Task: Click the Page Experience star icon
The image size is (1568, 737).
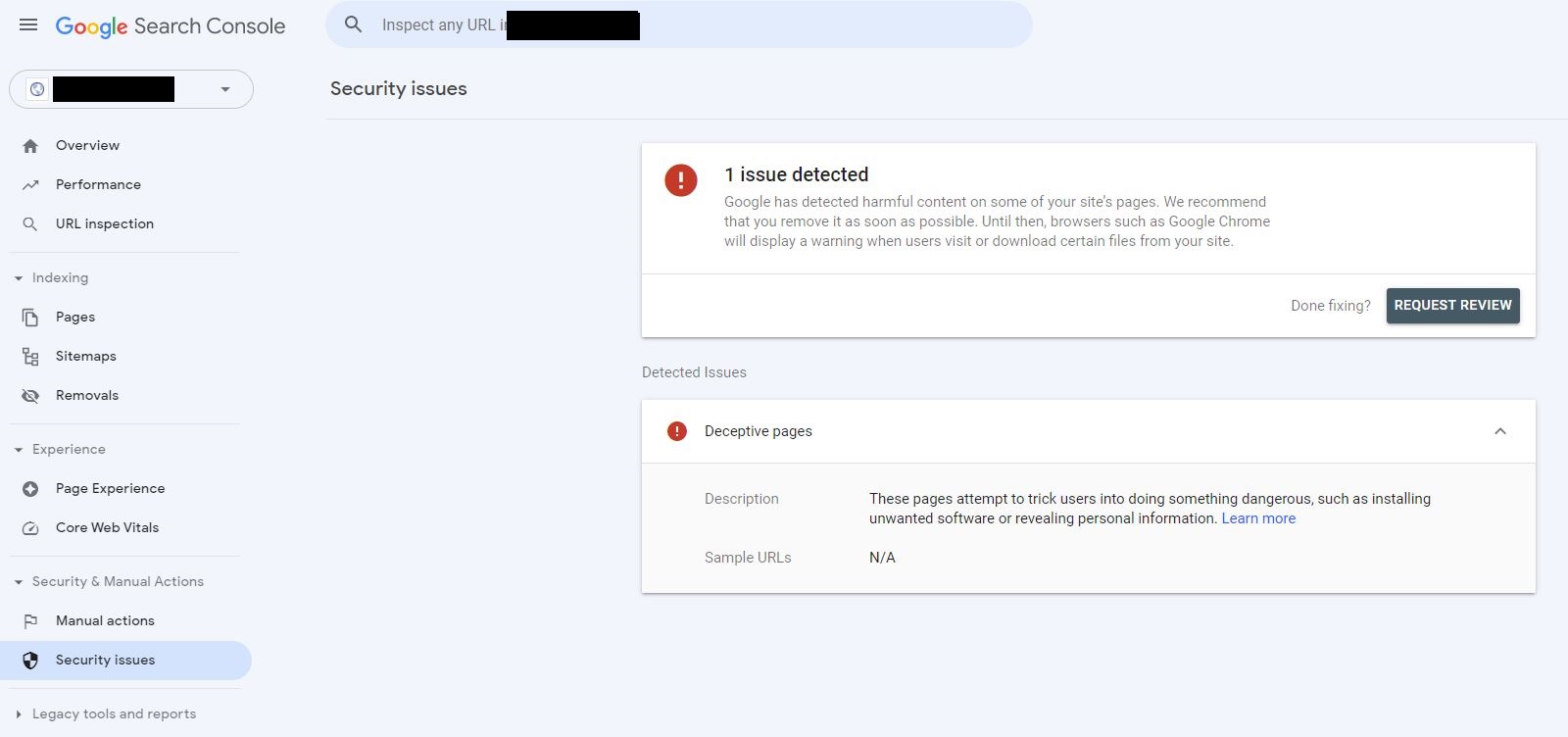Action: point(30,489)
